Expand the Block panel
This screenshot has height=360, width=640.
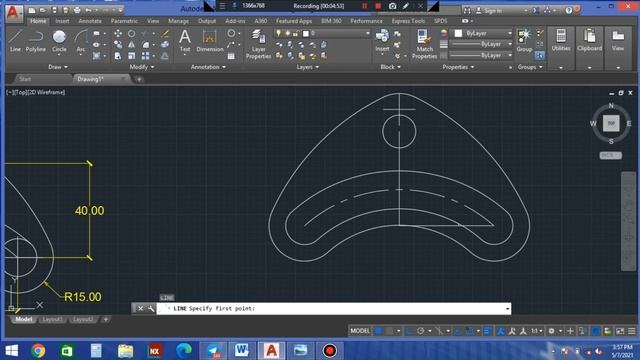coord(391,67)
